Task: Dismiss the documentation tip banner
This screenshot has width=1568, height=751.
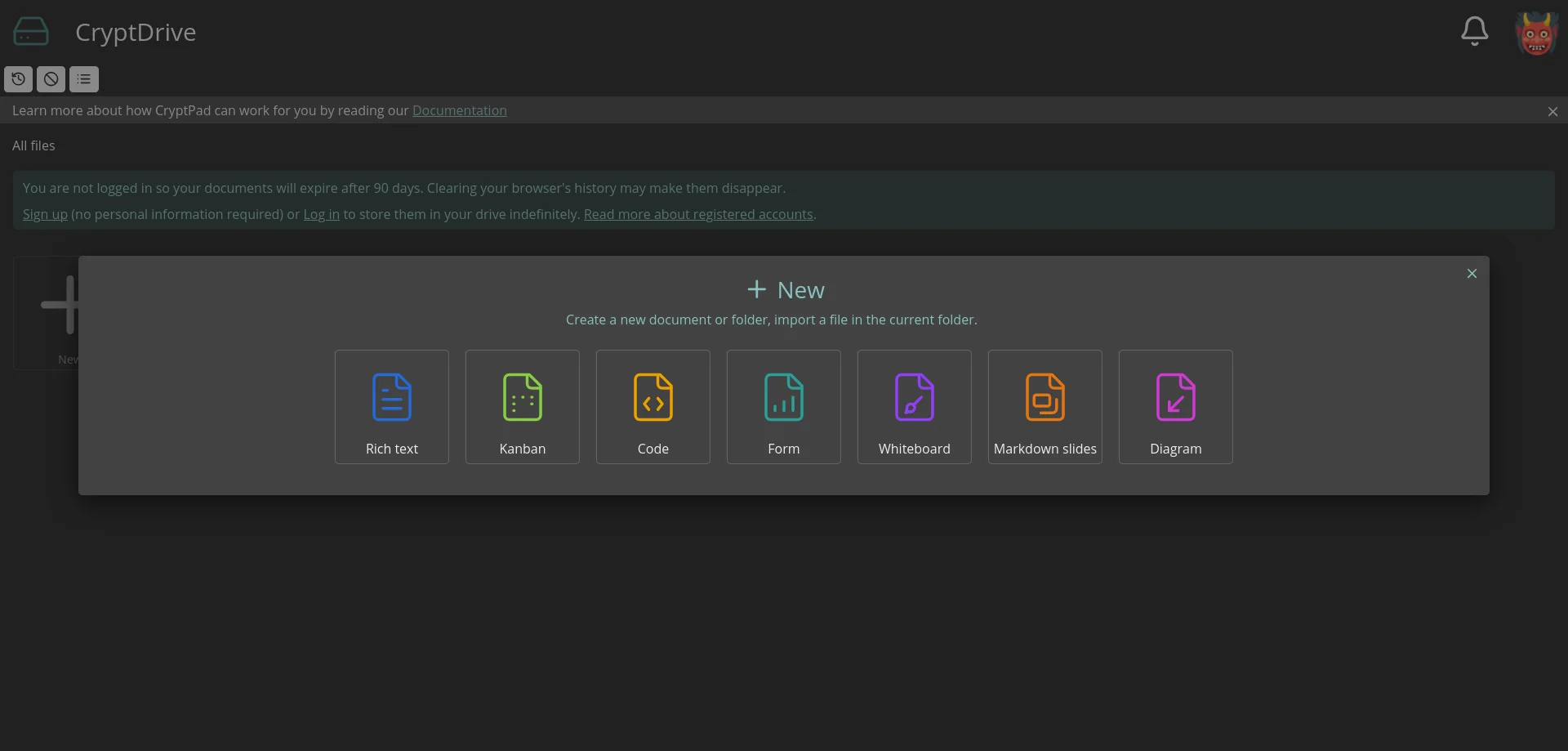Action: (1552, 111)
